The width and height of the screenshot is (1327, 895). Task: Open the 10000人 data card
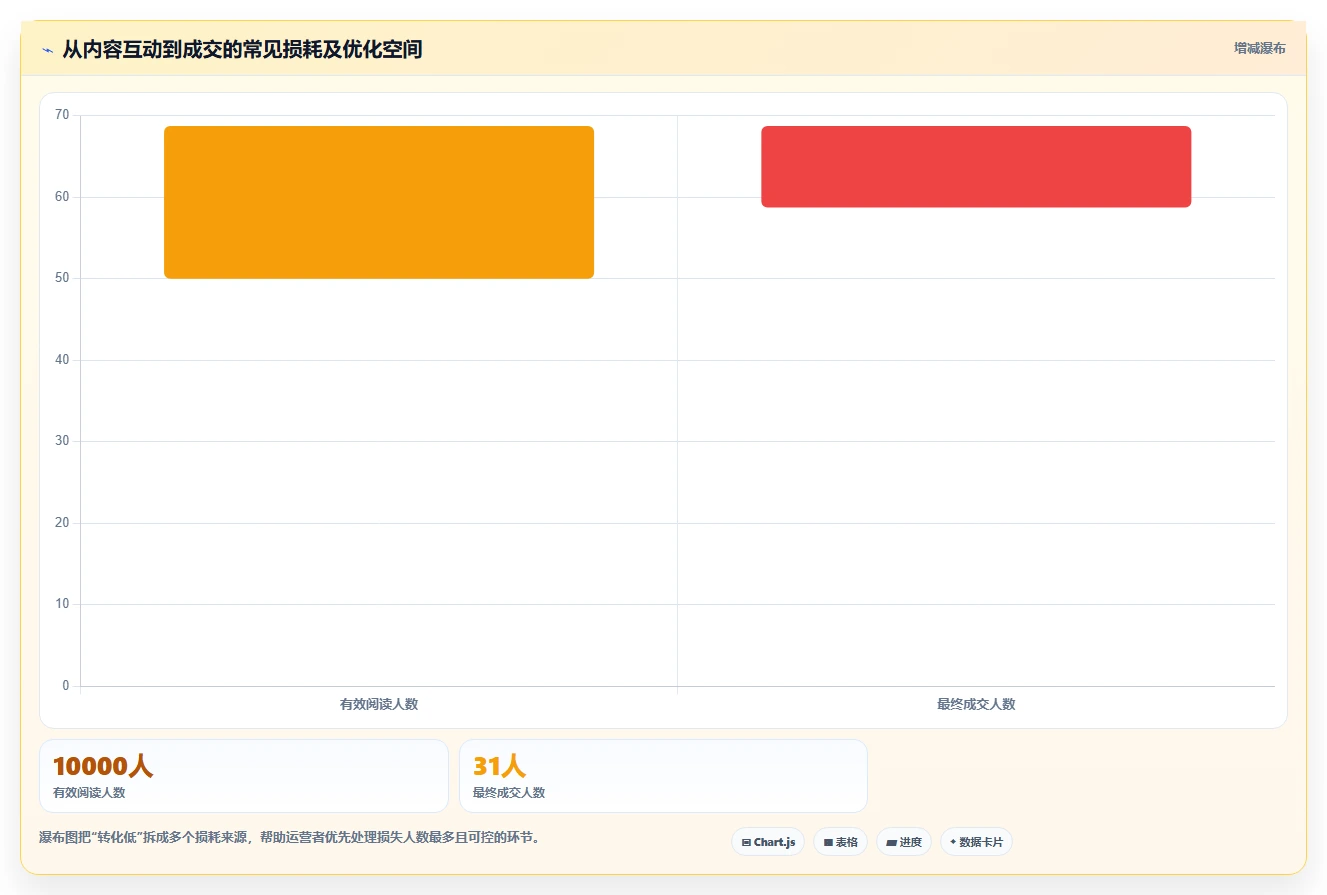click(244, 776)
